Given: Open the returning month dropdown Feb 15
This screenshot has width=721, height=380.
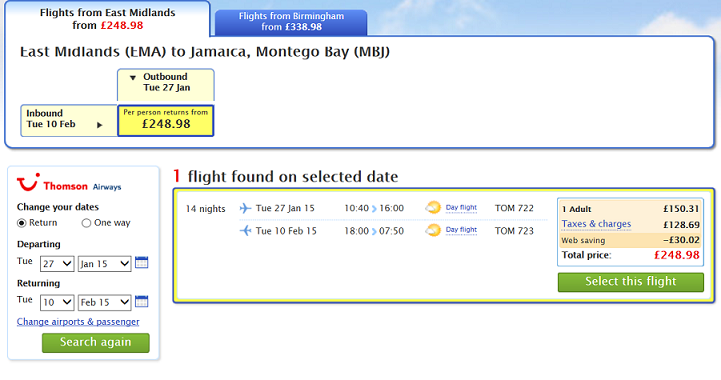Looking at the screenshot, I should click(104, 302).
